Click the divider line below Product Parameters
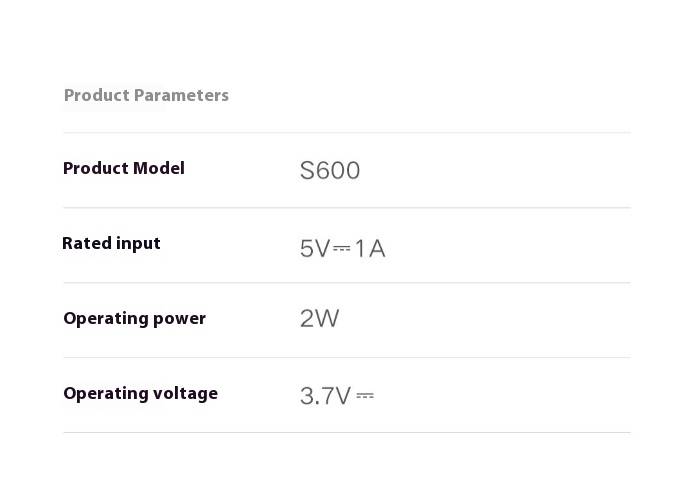This screenshot has width=693, height=480. tap(347, 132)
